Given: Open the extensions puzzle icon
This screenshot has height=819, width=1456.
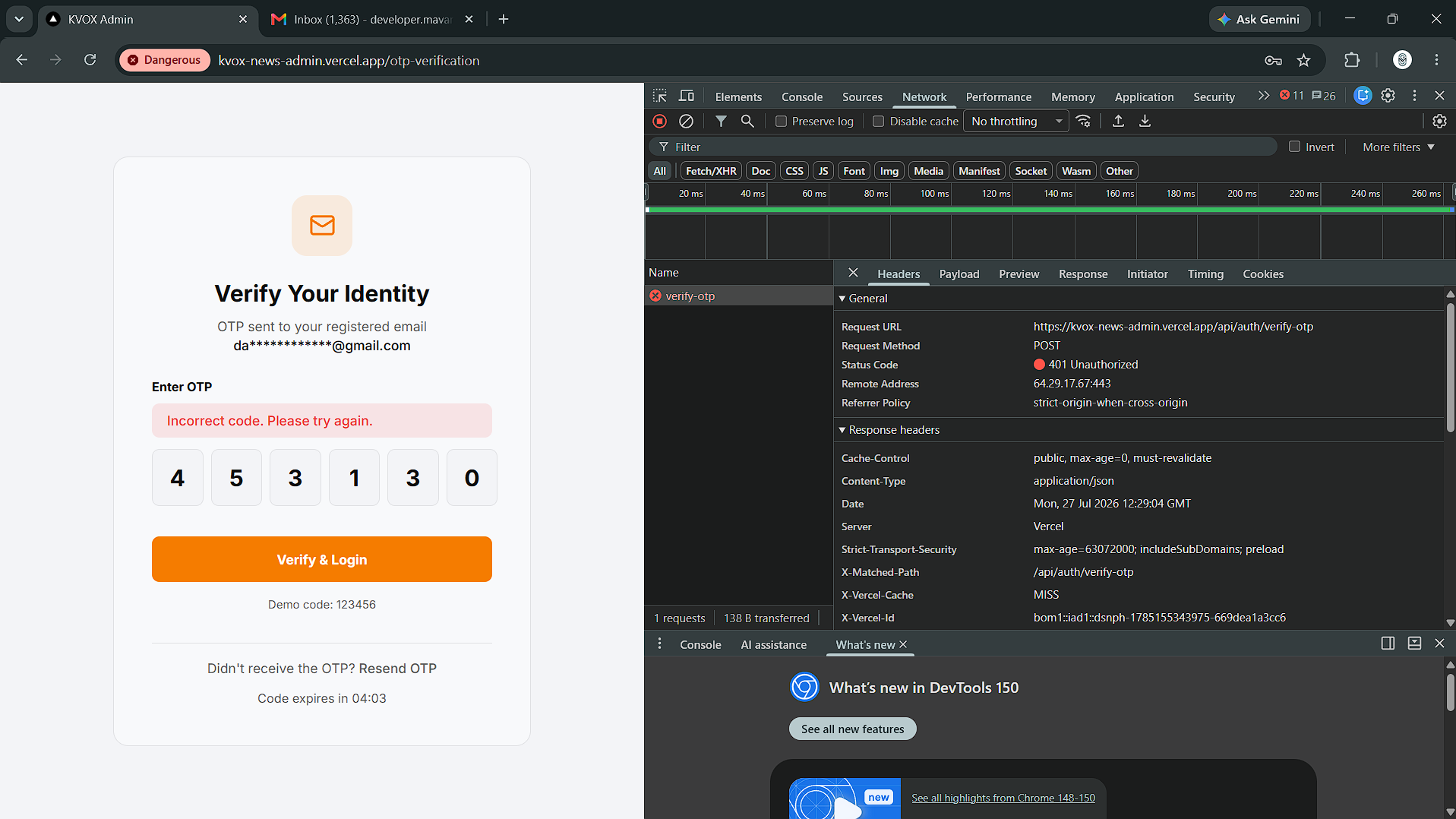Looking at the screenshot, I should pyautogui.click(x=1352, y=60).
